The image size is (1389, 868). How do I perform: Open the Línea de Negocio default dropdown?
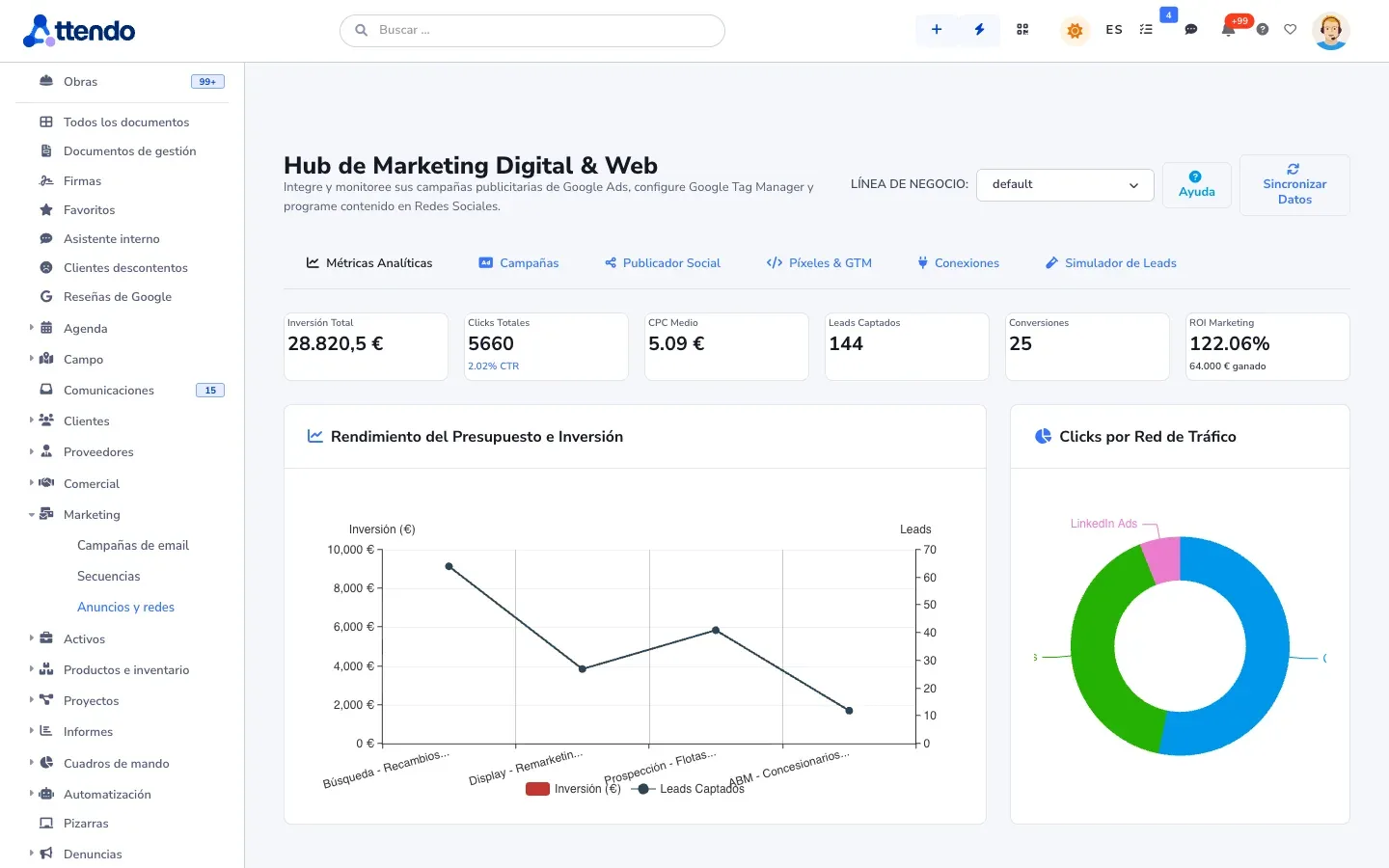(1065, 184)
